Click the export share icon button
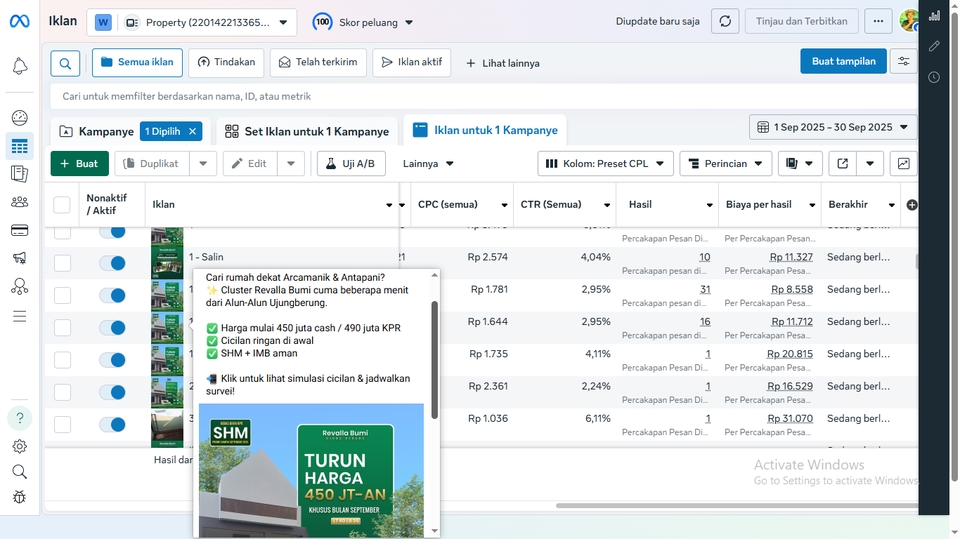 843,163
